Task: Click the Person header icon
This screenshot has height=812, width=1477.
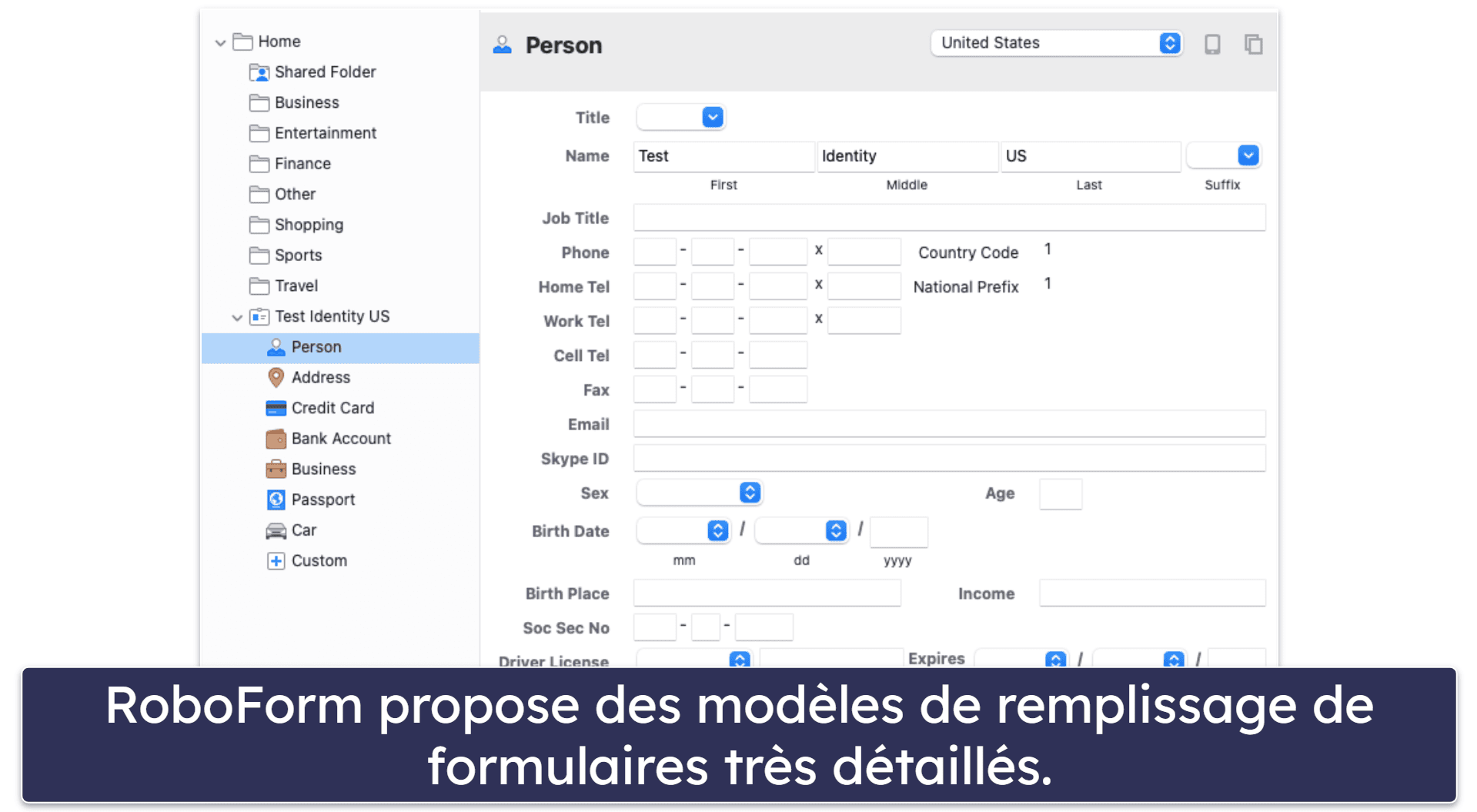Action: pos(503,45)
